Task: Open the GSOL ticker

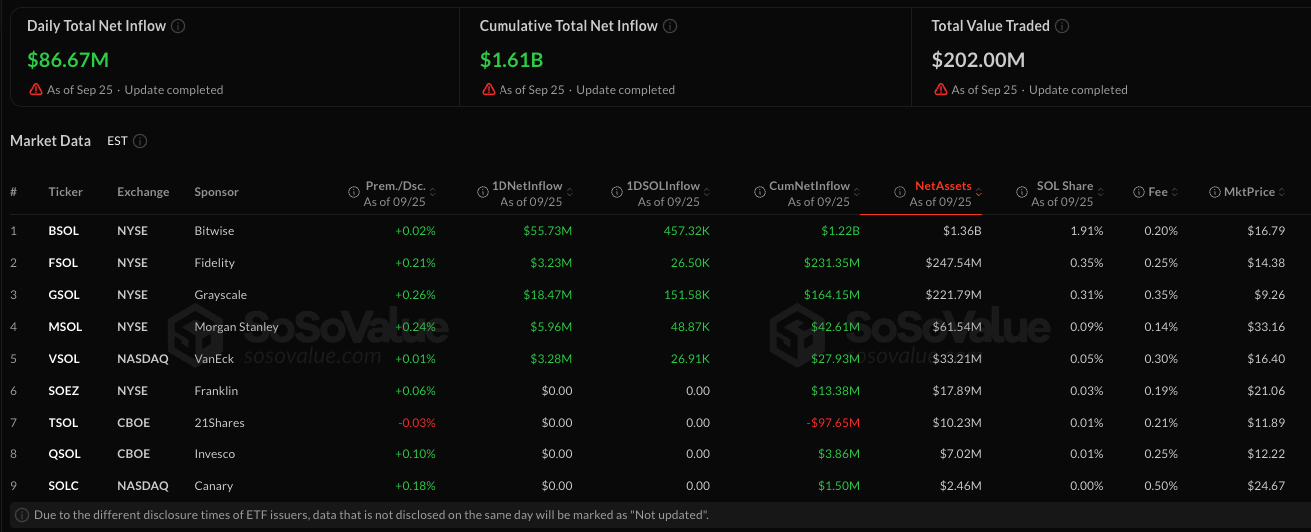Action: click(x=64, y=295)
